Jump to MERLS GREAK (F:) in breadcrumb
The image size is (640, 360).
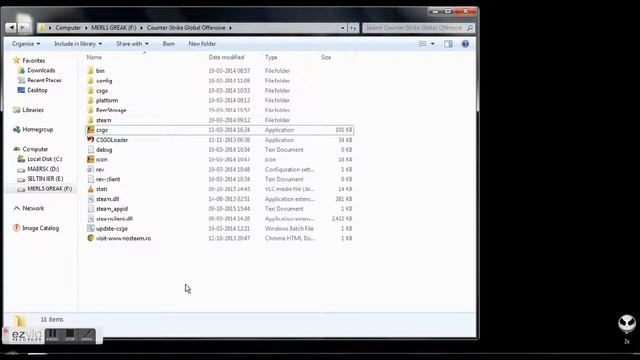(114, 28)
